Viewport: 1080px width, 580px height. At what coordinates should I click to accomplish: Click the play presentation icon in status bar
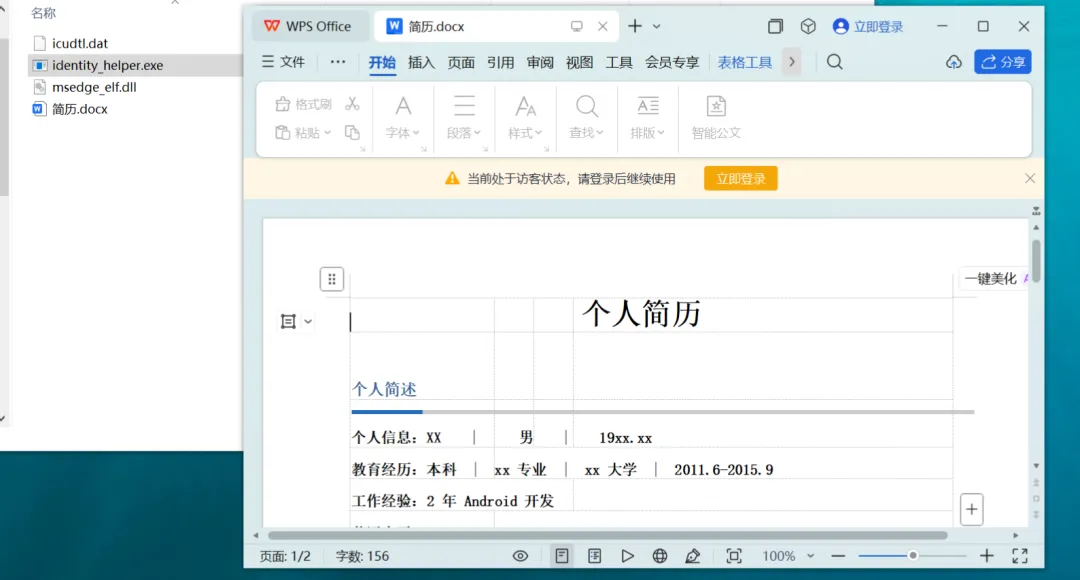click(x=627, y=556)
